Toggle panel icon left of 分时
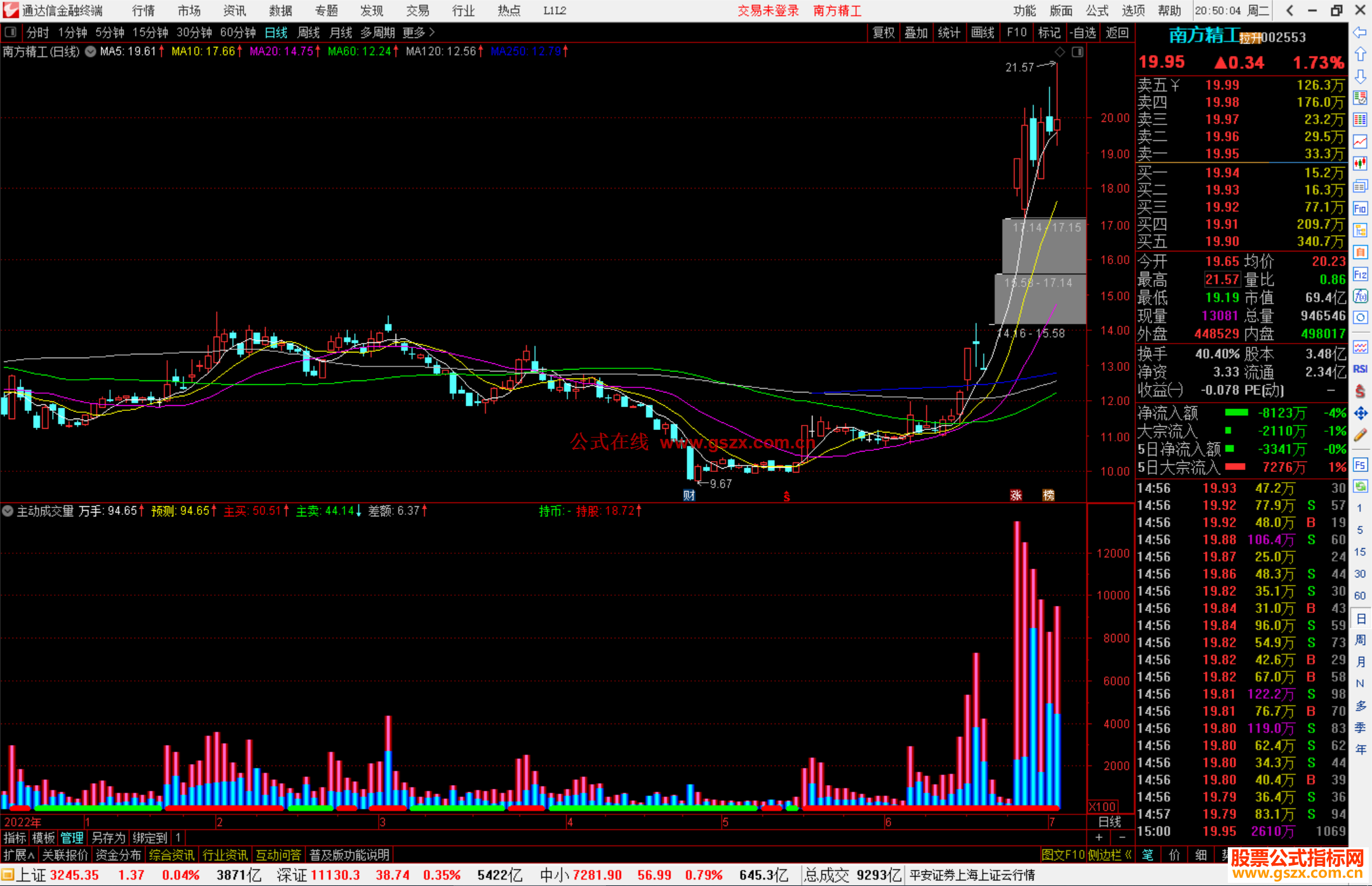This screenshot has width=1372, height=886. tap(11, 32)
